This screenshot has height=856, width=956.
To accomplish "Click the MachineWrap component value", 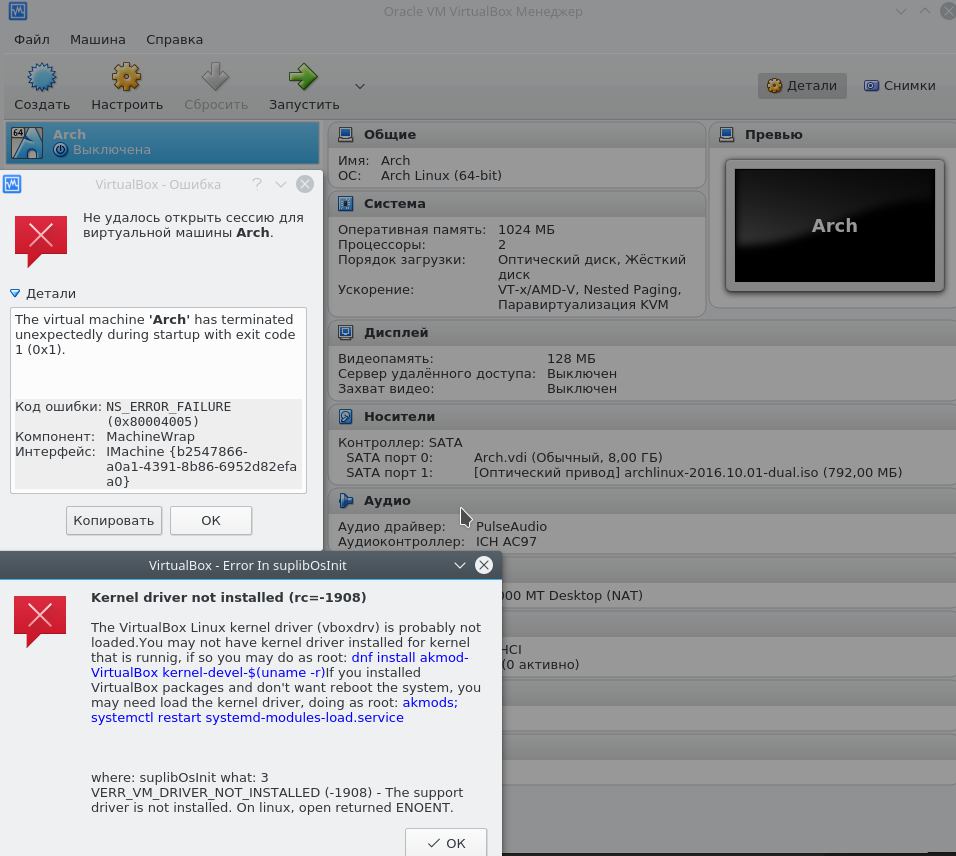I will click(150, 437).
